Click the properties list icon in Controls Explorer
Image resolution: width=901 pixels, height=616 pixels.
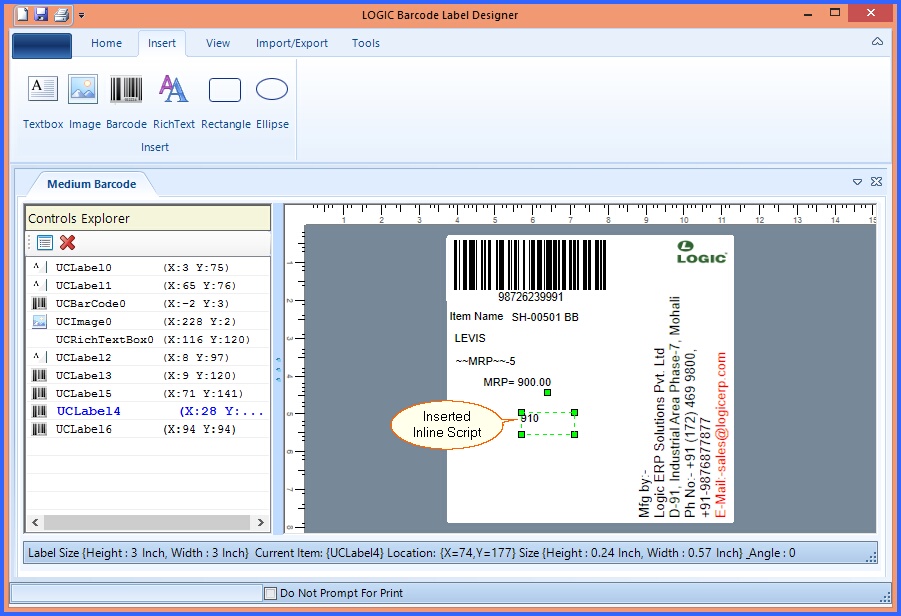coord(45,242)
